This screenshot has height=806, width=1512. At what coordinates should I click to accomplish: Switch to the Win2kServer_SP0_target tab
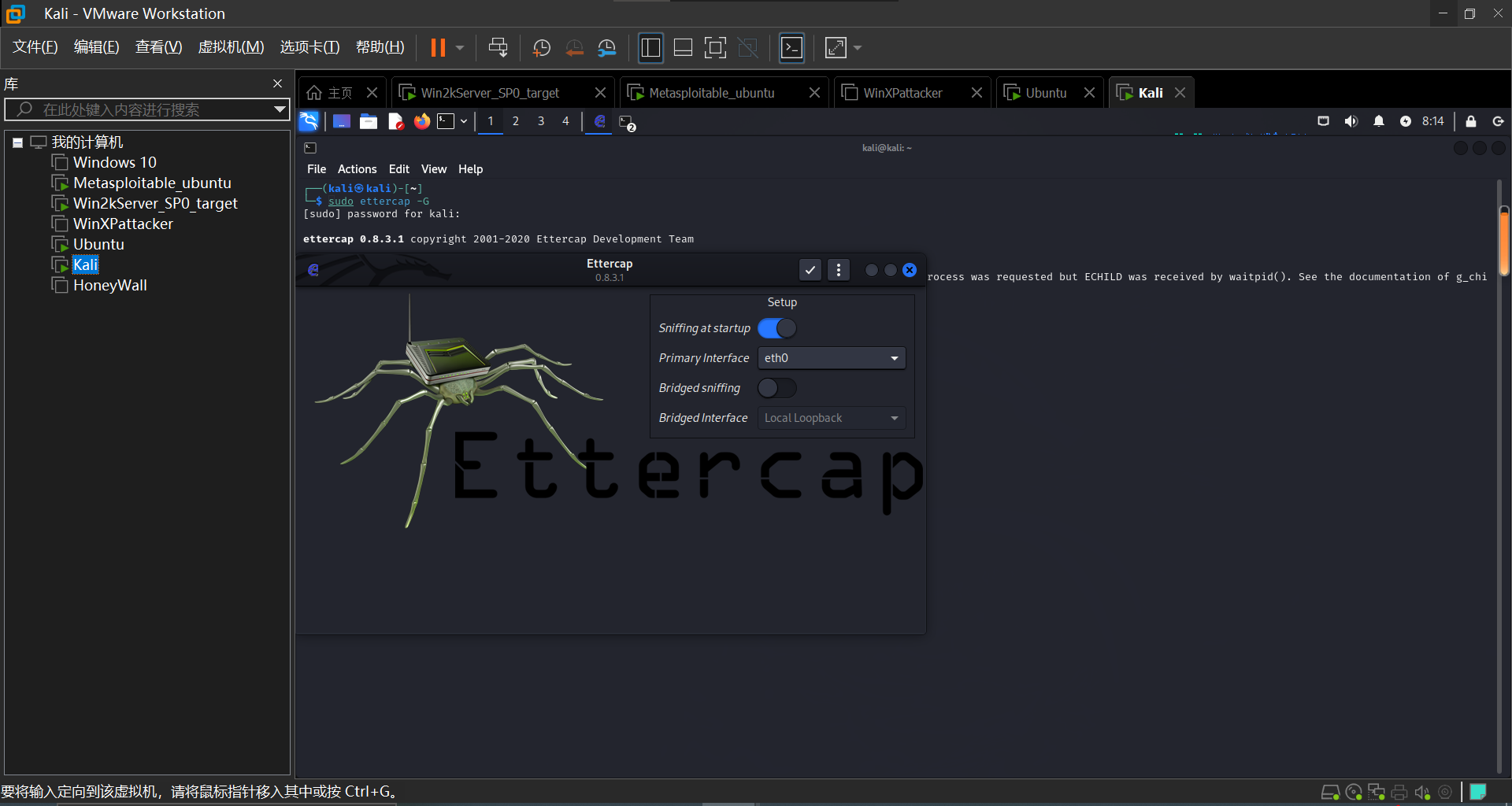pyautogui.click(x=502, y=93)
